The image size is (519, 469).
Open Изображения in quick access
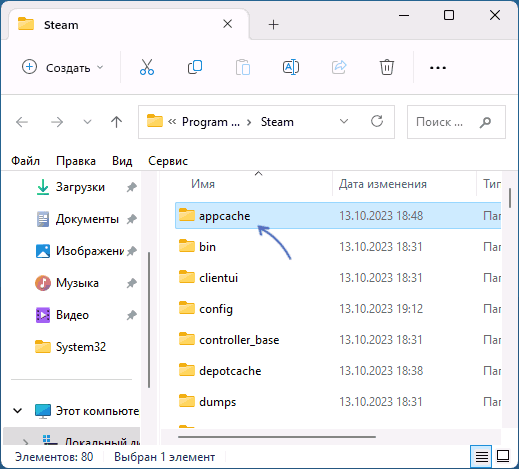pos(90,251)
